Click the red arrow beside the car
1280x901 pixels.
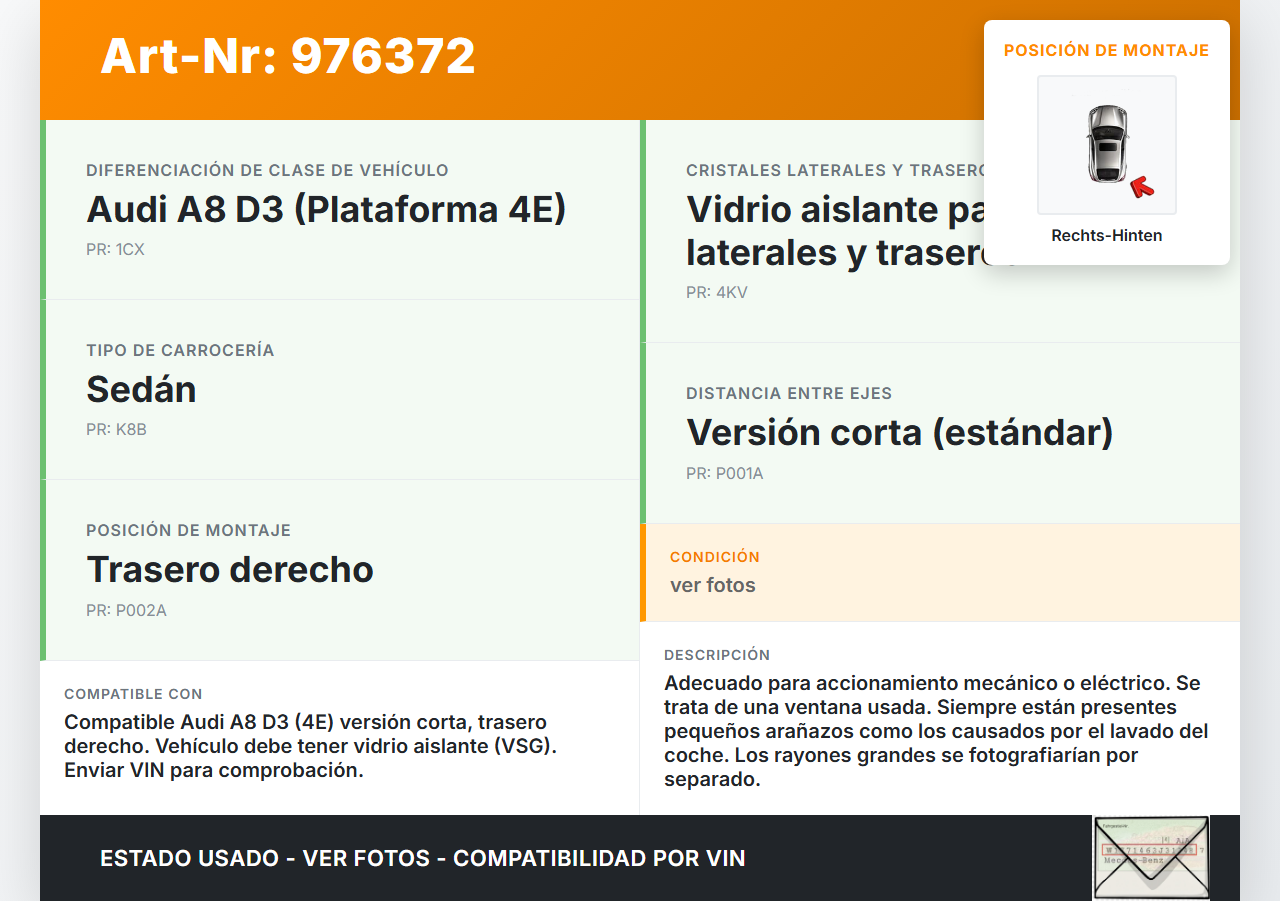point(1141,187)
